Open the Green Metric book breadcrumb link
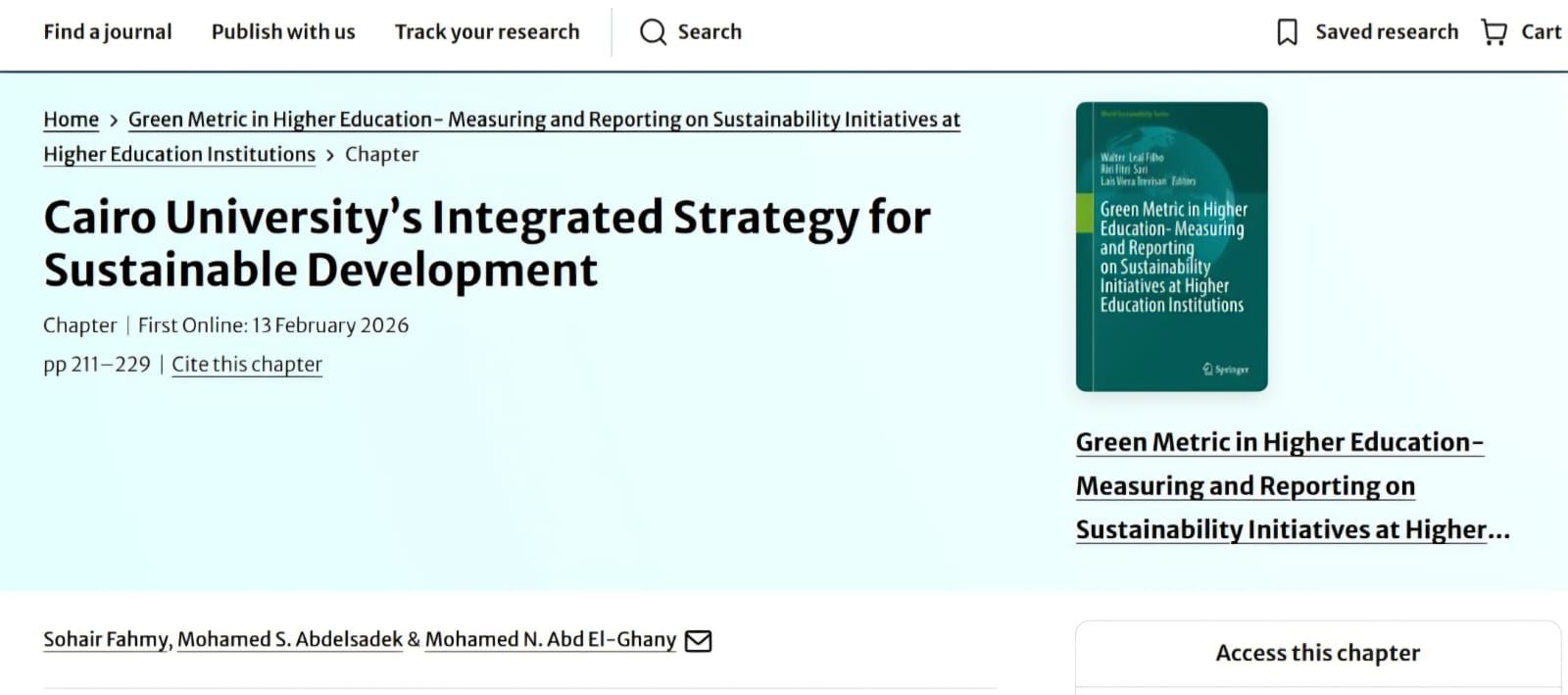1568x695 pixels. pos(544,120)
